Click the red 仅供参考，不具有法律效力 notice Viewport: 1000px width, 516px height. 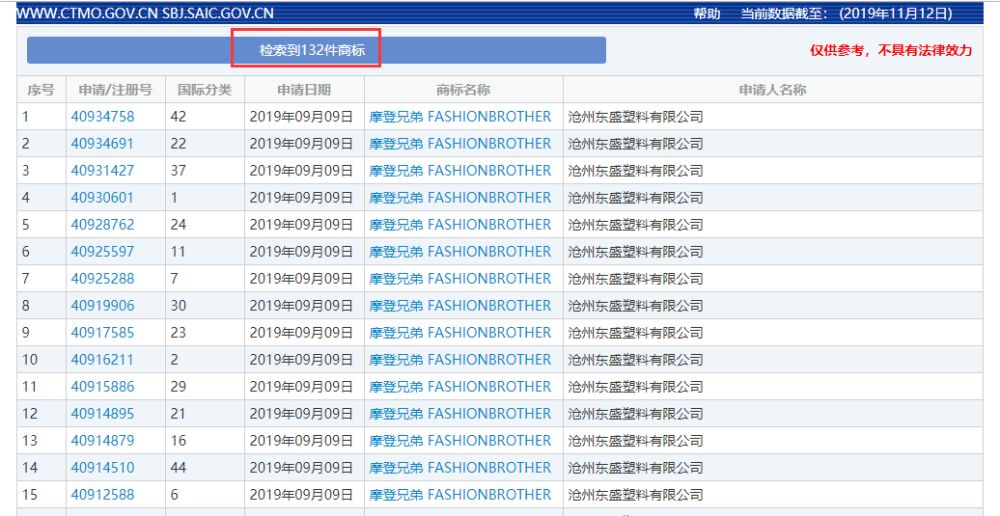(x=891, y=50)
